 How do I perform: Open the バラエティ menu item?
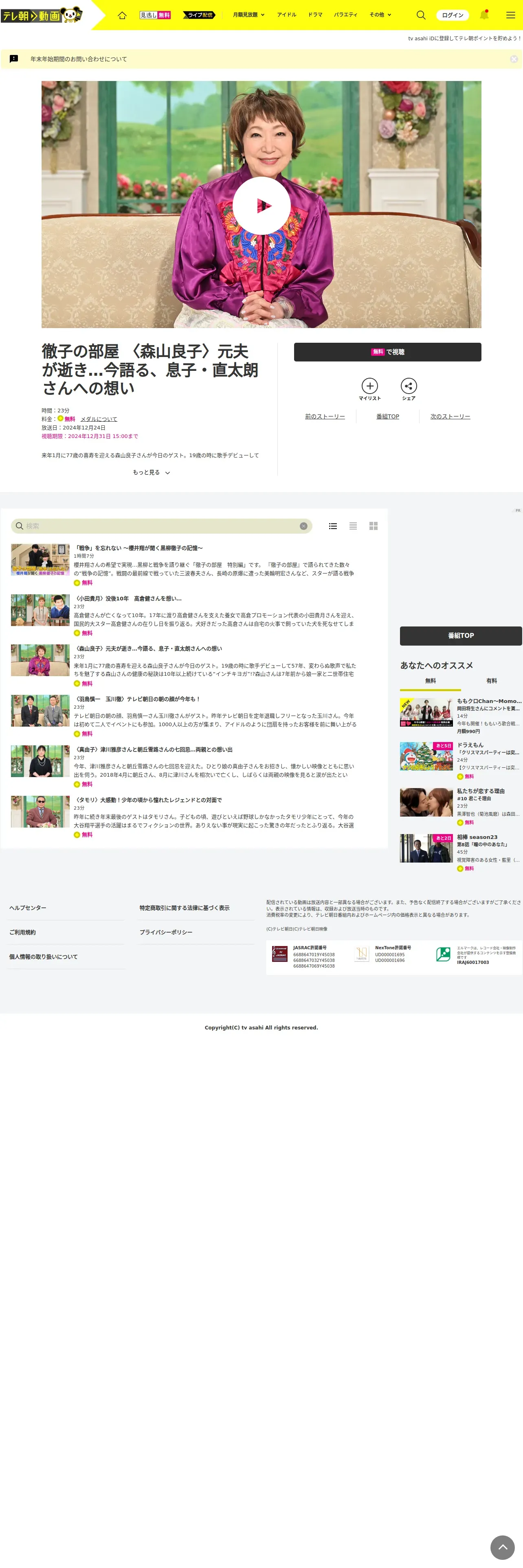pos(345,15)
